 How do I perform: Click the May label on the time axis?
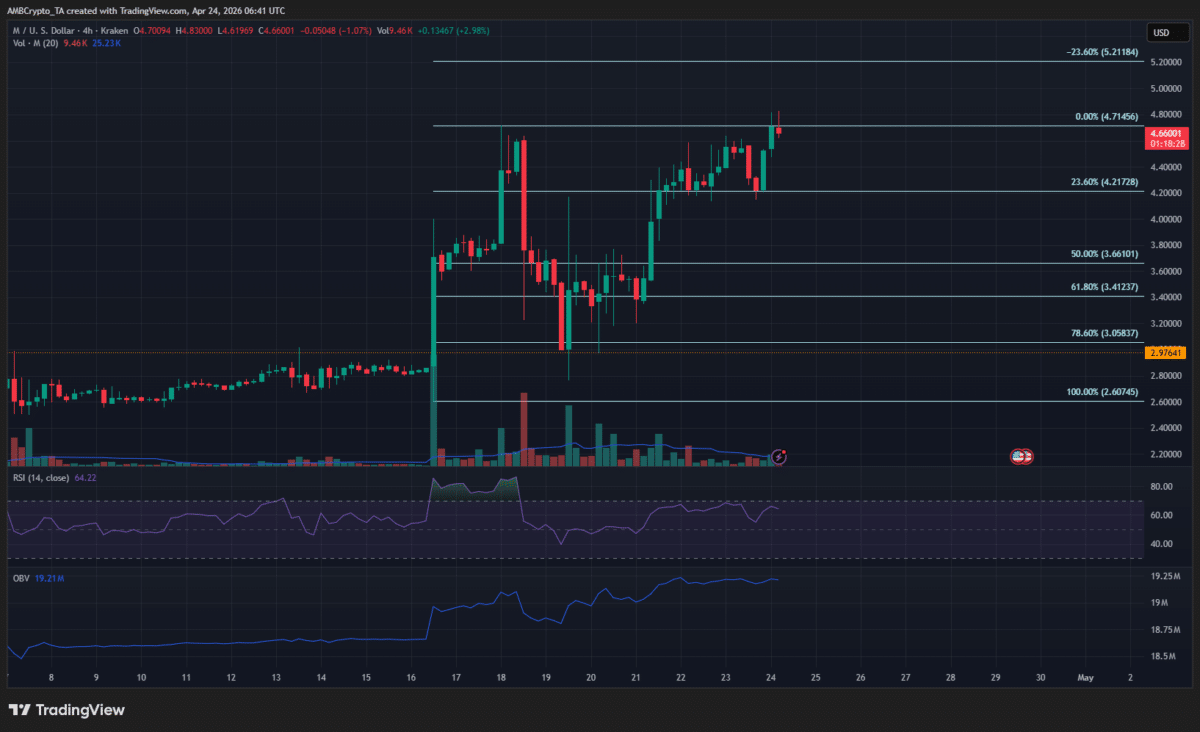point(1086,677)
